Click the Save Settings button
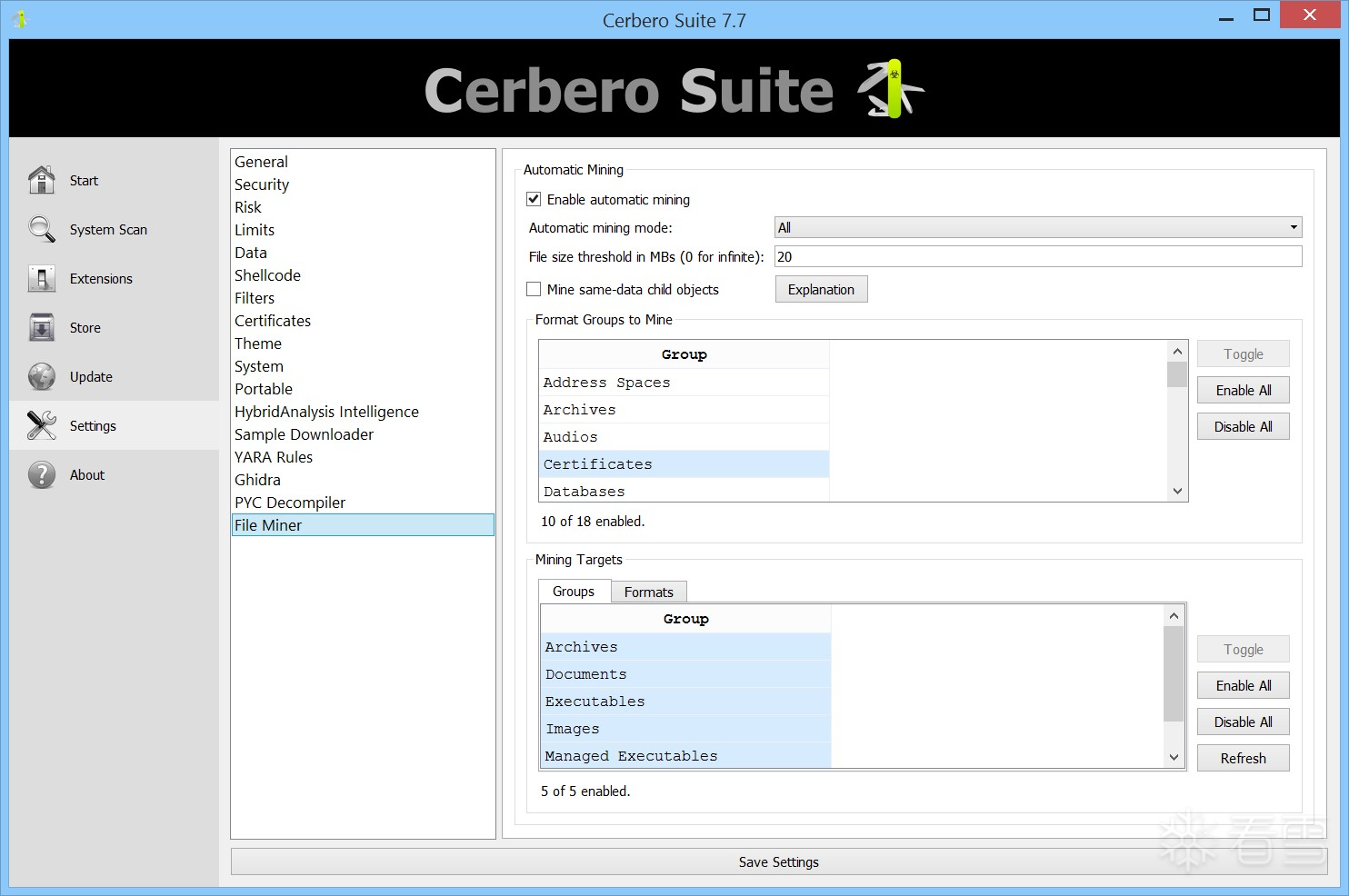This screenshot has width=1349, height=896. coord(778,862)
